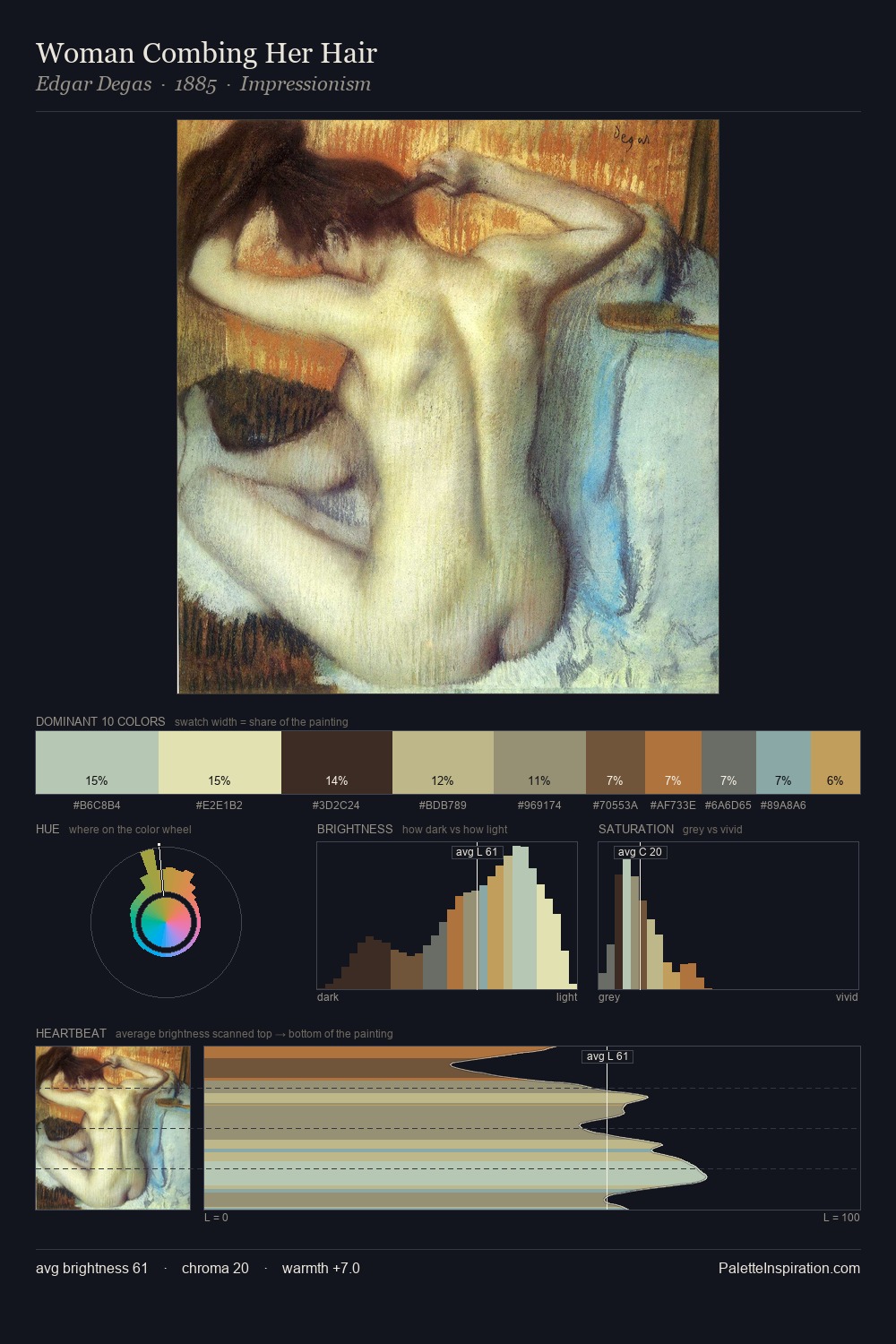
Task: Click "where on the color wheel" caption
Action: point(130,830)
